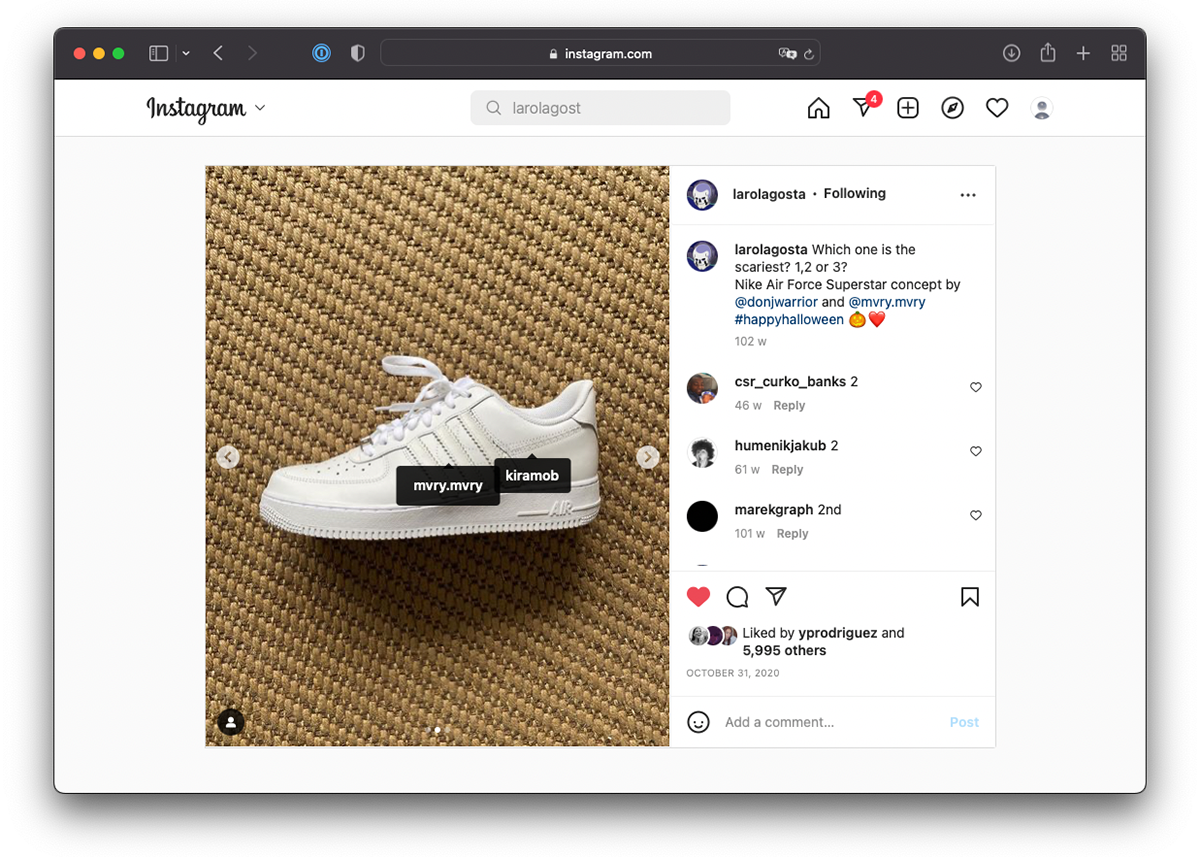Viewport: 1200px width, 857px height.
Task: Open post options three-dot menu
Action: click(968, 195)
